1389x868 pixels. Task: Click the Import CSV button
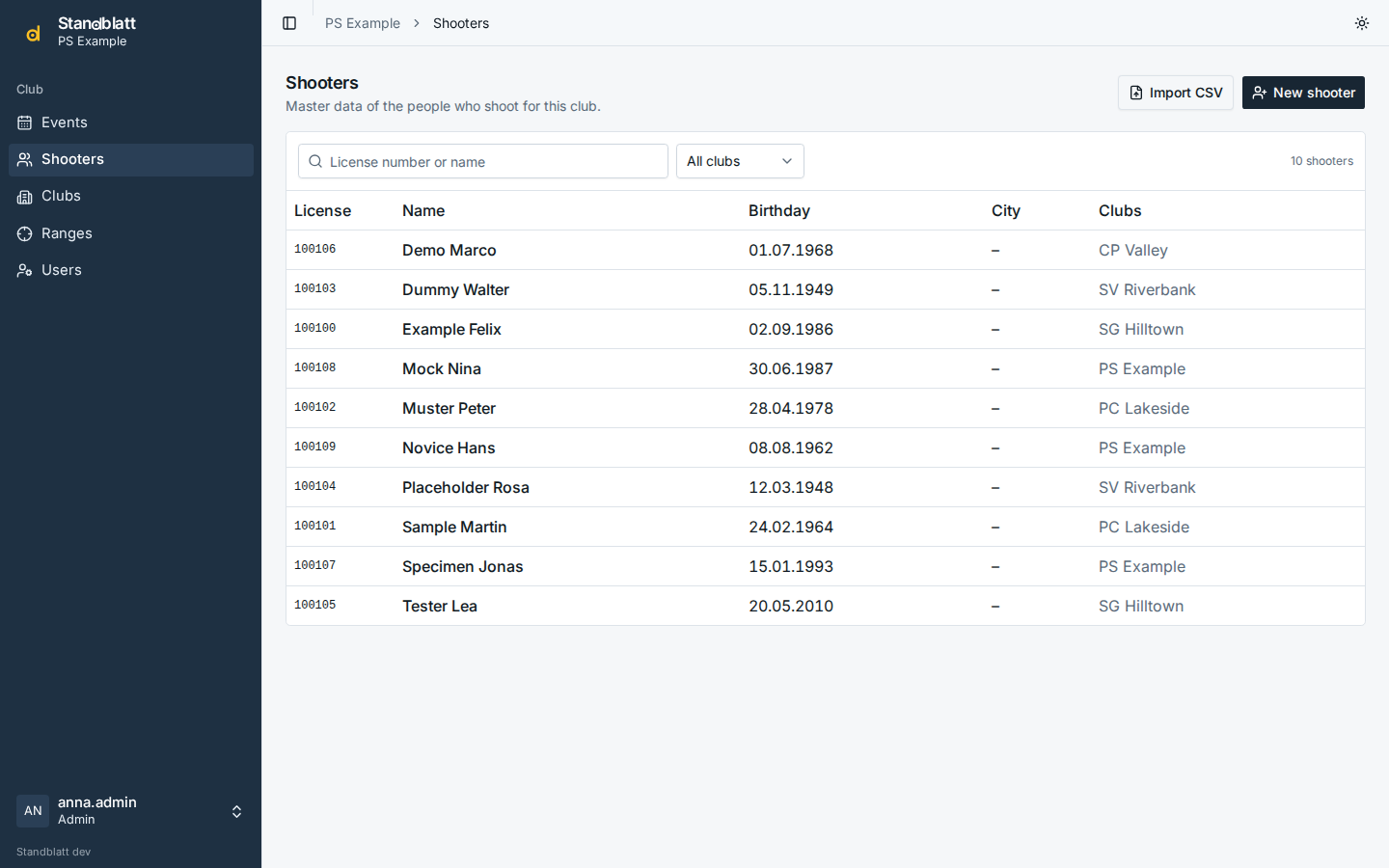coord(1175,93)
